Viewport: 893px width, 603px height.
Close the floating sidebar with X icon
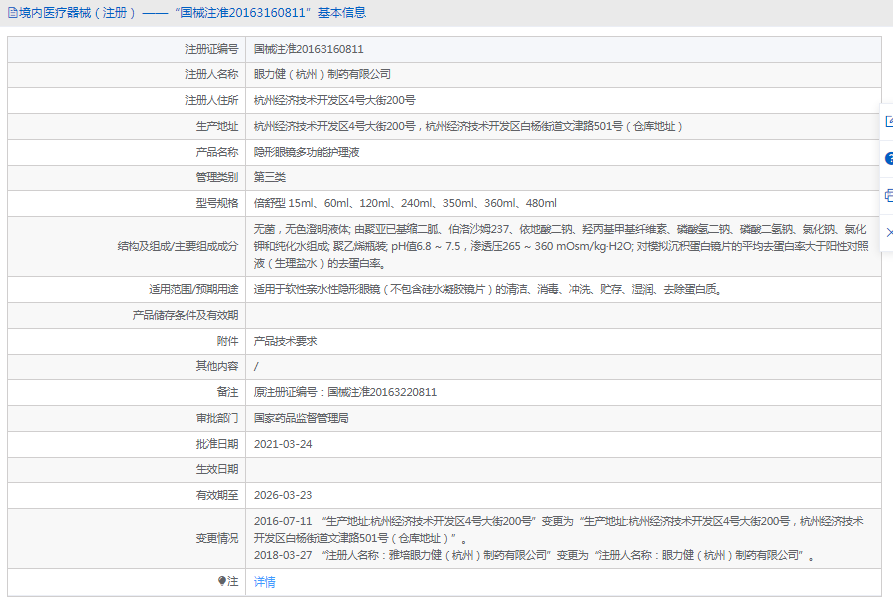coord(888,232)
